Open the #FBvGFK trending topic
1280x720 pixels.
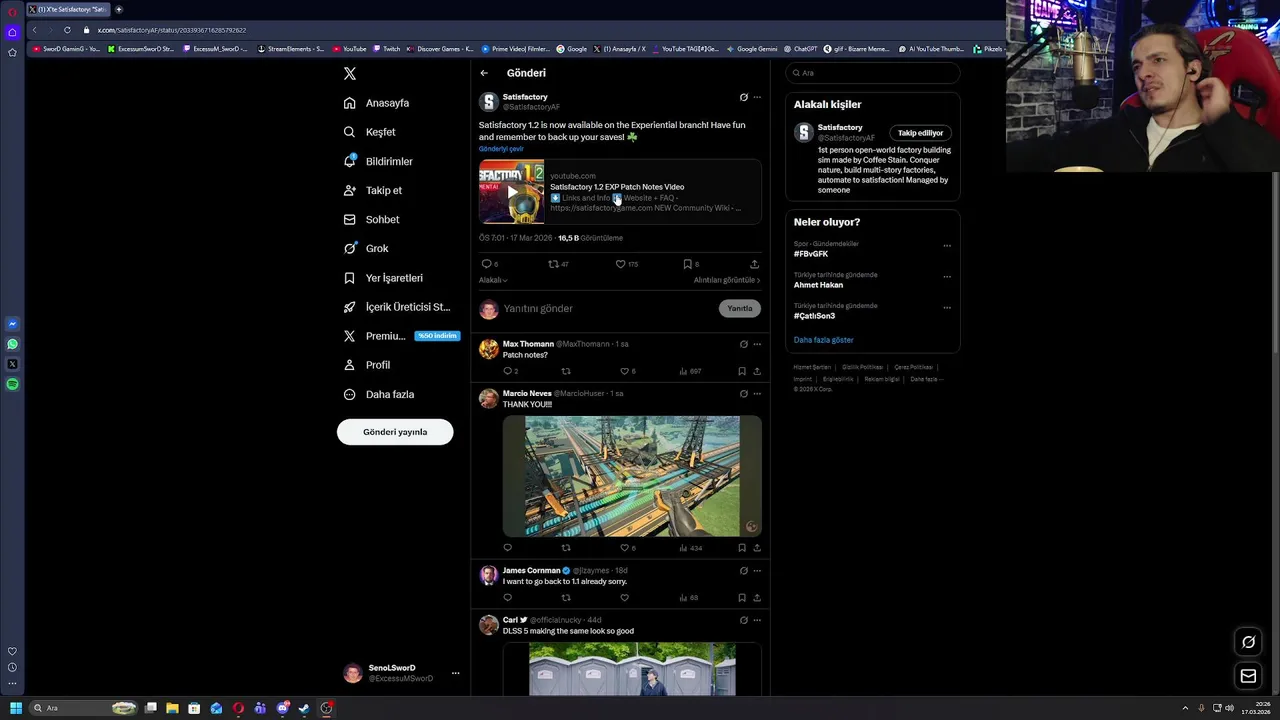(x=811, y=254)
